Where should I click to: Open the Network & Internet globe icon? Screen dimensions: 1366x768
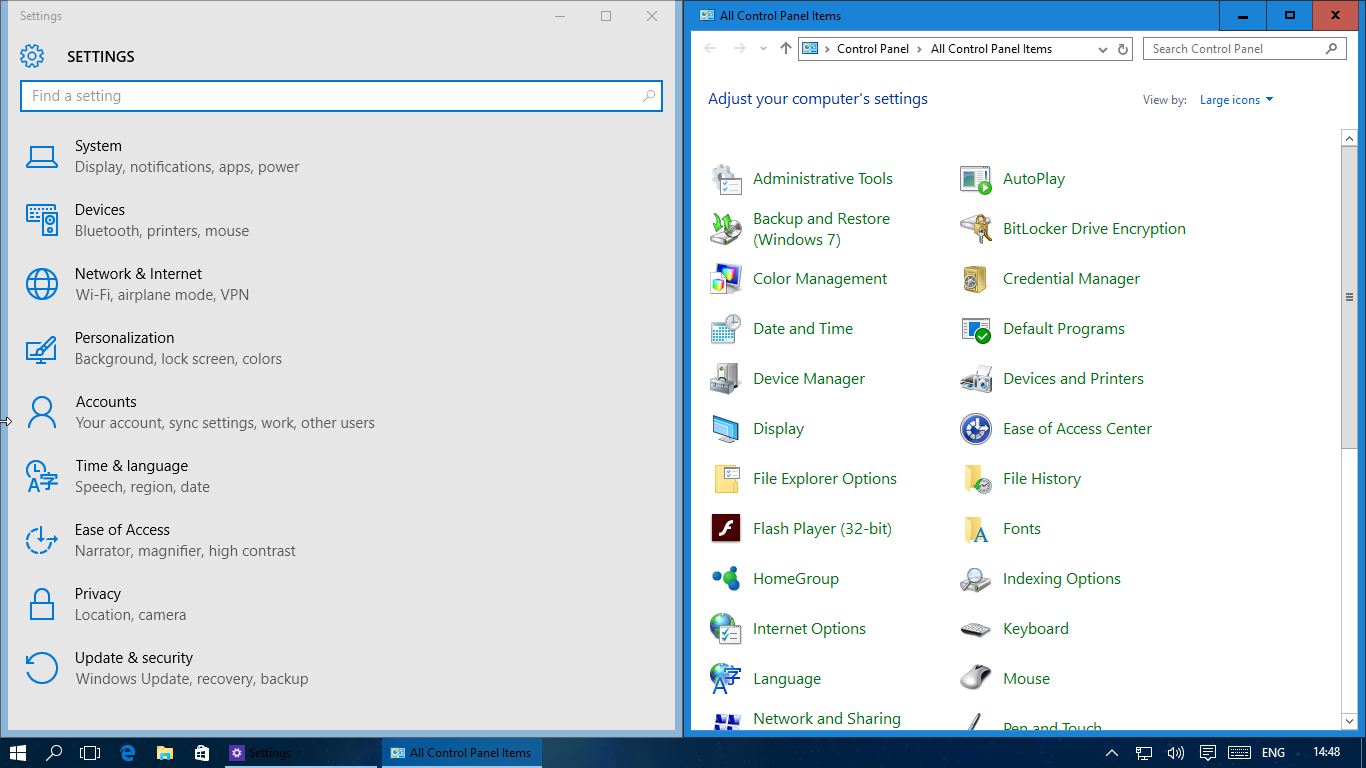42,284
